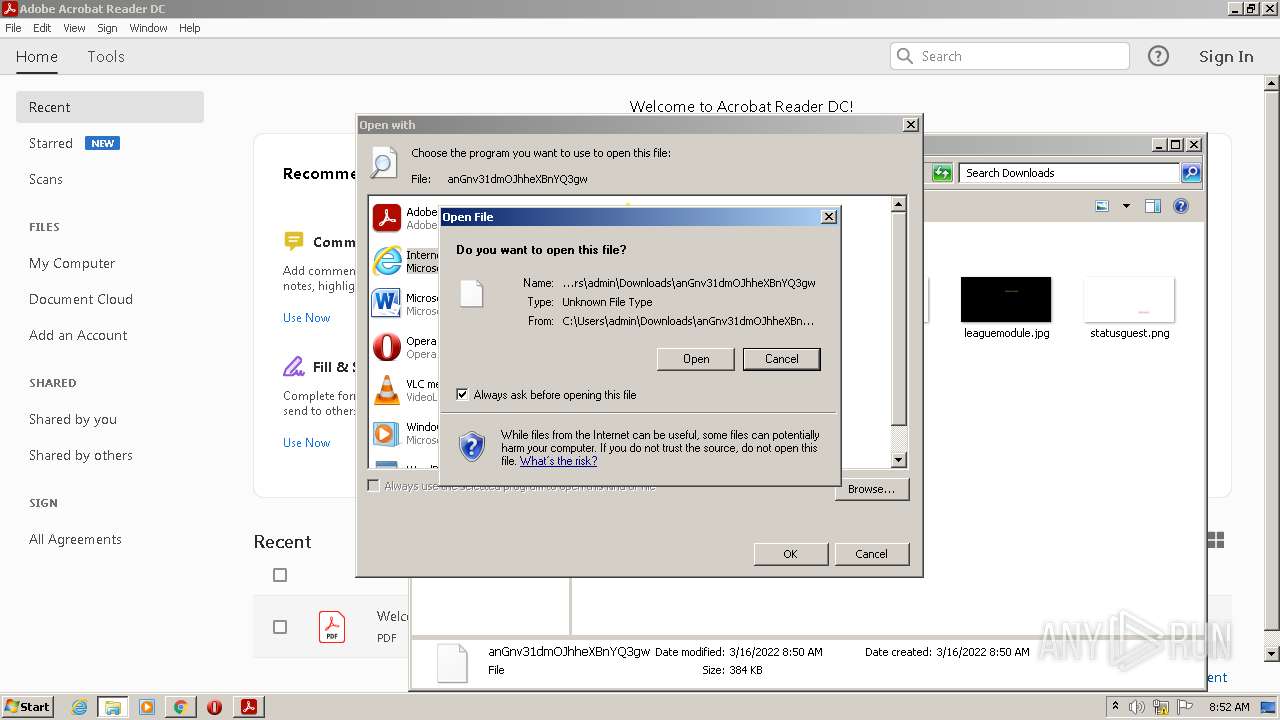Select Adobe Acrobat icon in program list
The width and height of the screenshot is (1280, 720).
point(387,217)
